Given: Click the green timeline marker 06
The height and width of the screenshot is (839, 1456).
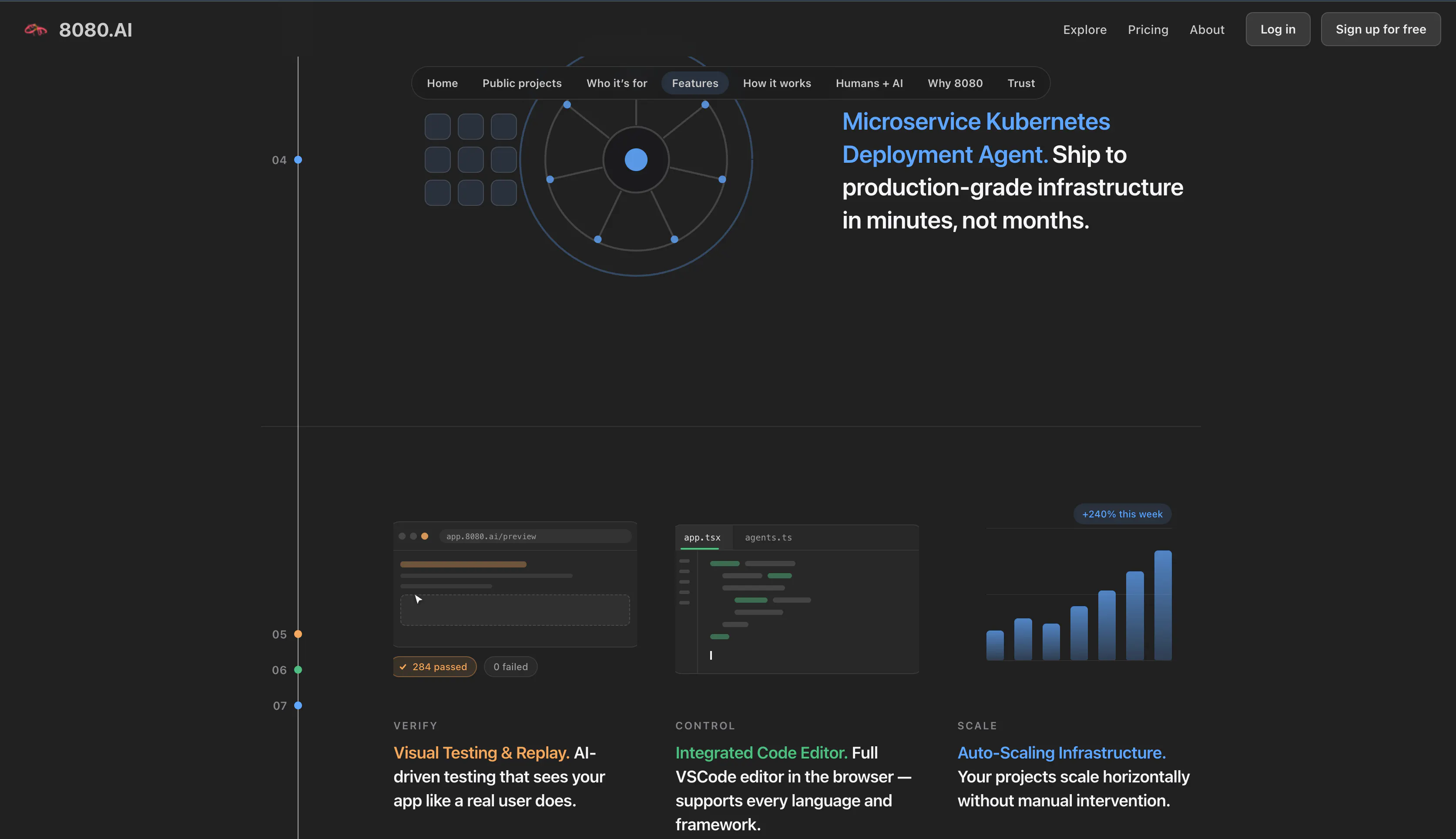Looking at the screenshot, I should (x=298, y=670).
